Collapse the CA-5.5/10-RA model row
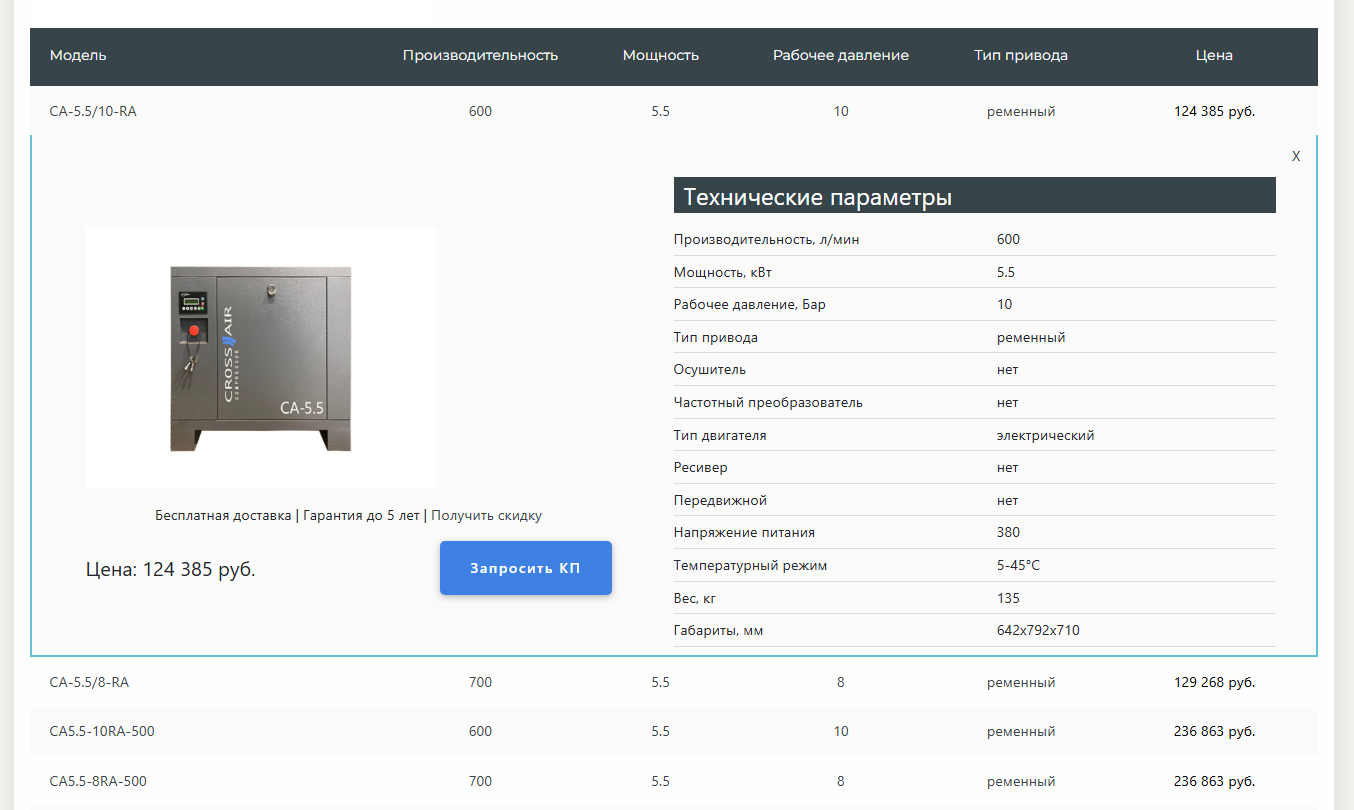The image size is (1354, 810). (x=93, y=111)
